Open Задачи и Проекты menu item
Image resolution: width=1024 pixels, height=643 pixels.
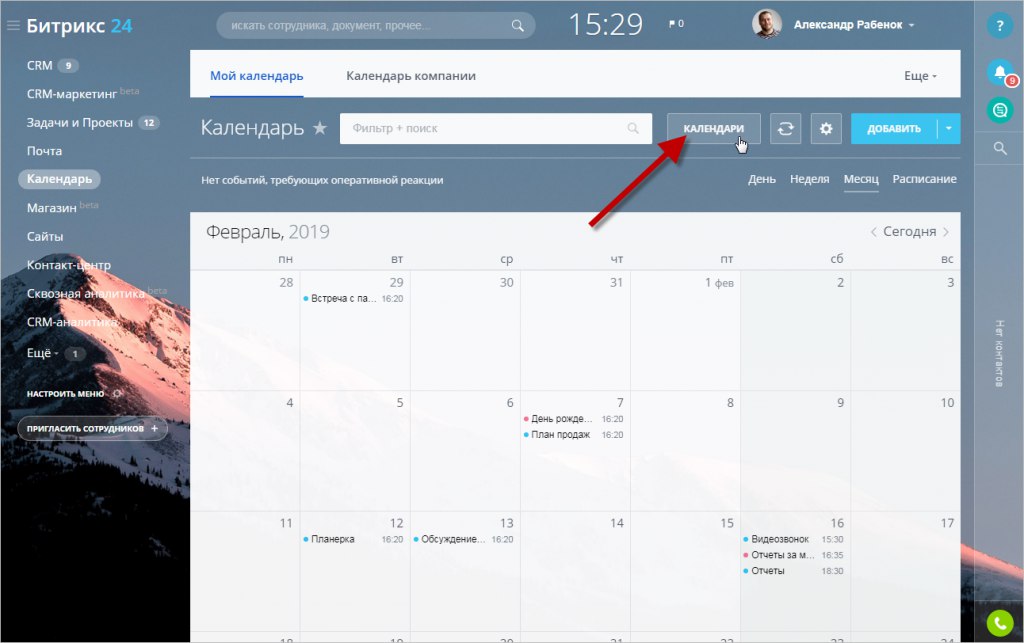click(x=80, y=123)
